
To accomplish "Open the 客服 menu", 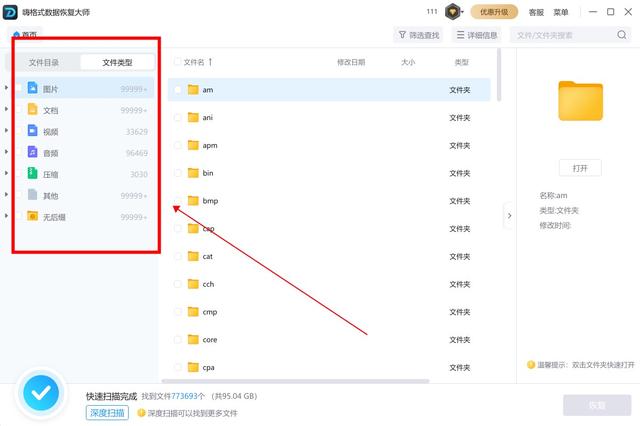I will (536, 12).
